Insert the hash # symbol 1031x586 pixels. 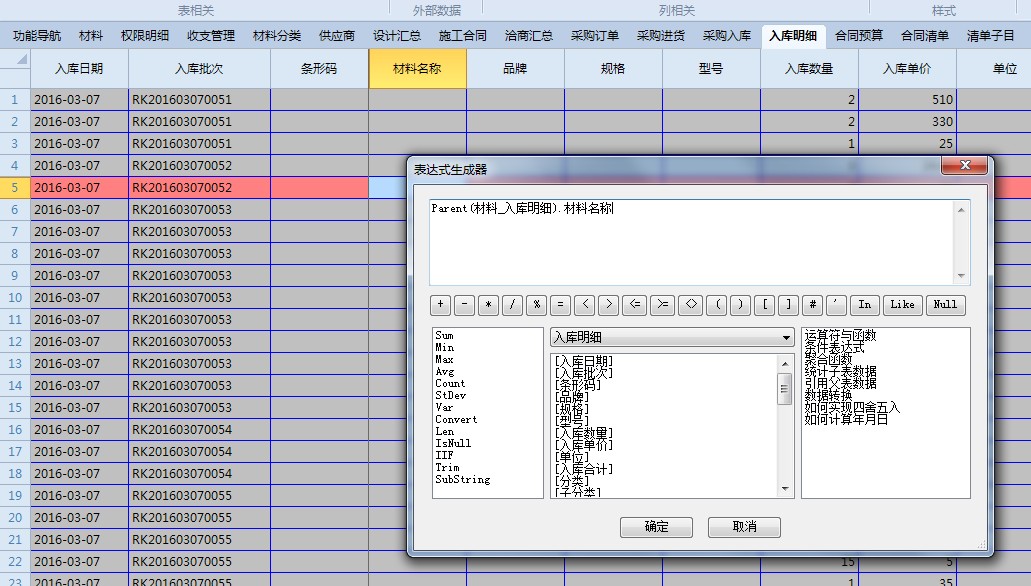click(x=814, y=305)
